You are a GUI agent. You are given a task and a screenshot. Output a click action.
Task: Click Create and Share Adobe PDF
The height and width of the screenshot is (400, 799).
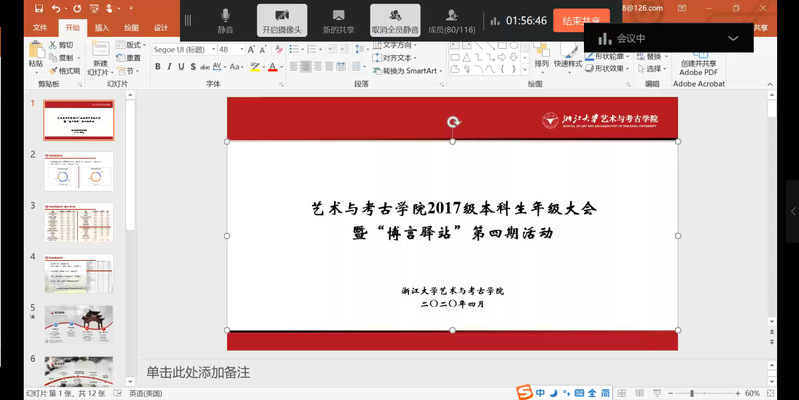tap(699, 64)
